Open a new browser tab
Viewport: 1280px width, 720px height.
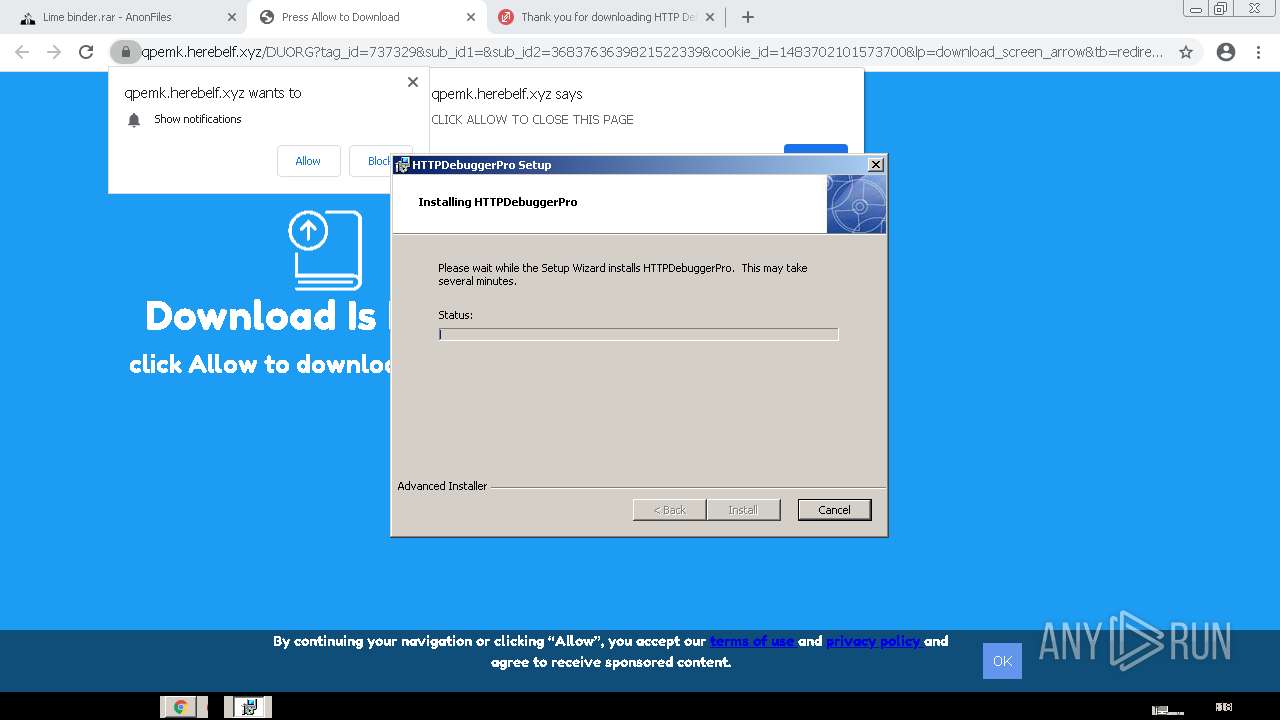tap(747, 17)
